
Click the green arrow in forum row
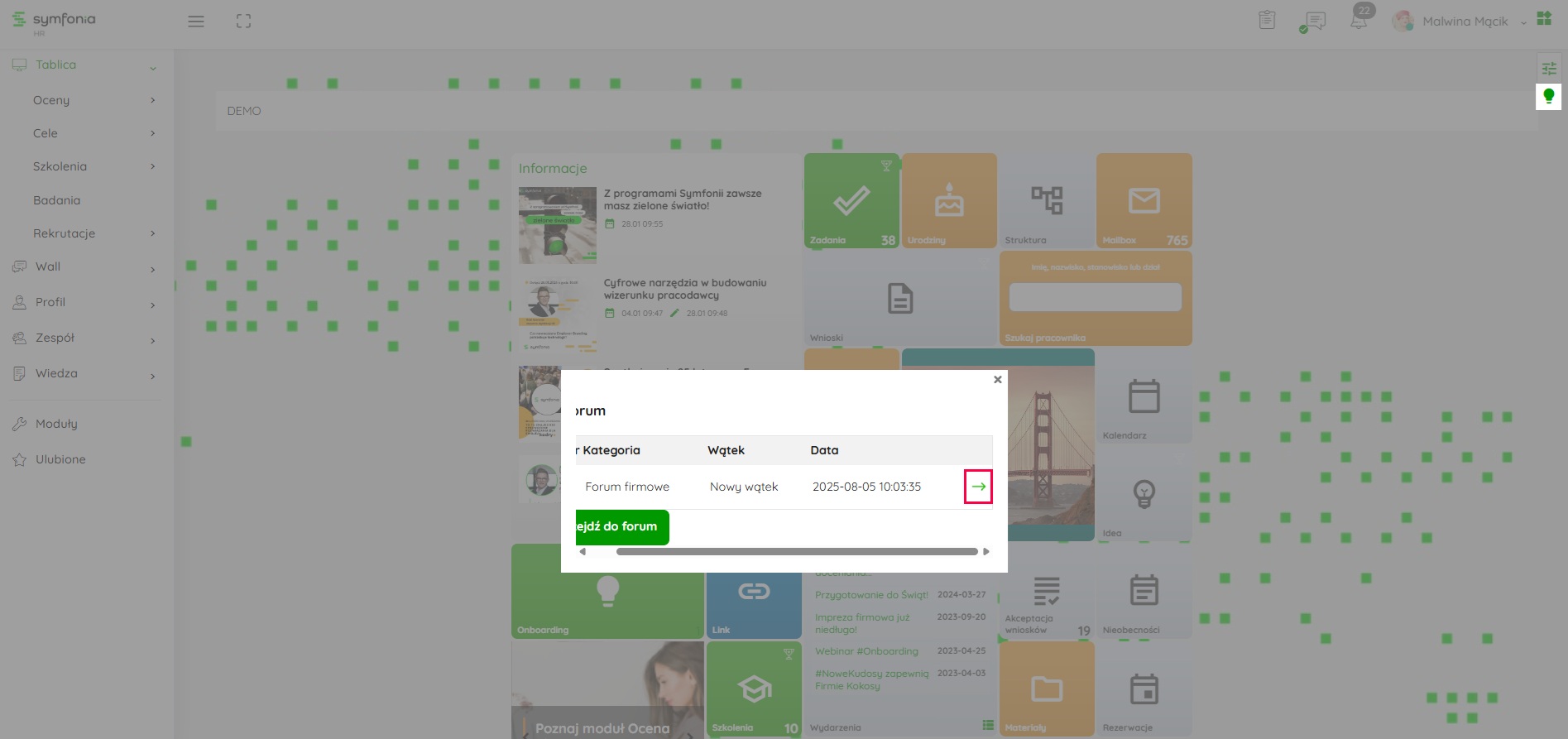[x=978, y=487]
